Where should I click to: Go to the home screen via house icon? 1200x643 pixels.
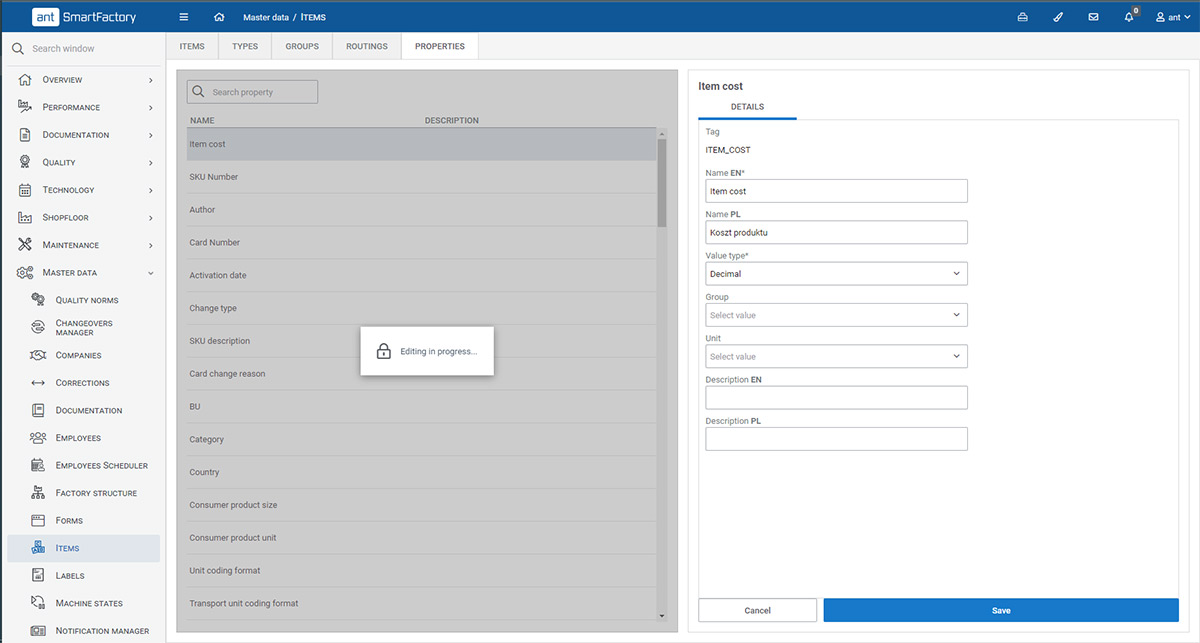point(219,17)
